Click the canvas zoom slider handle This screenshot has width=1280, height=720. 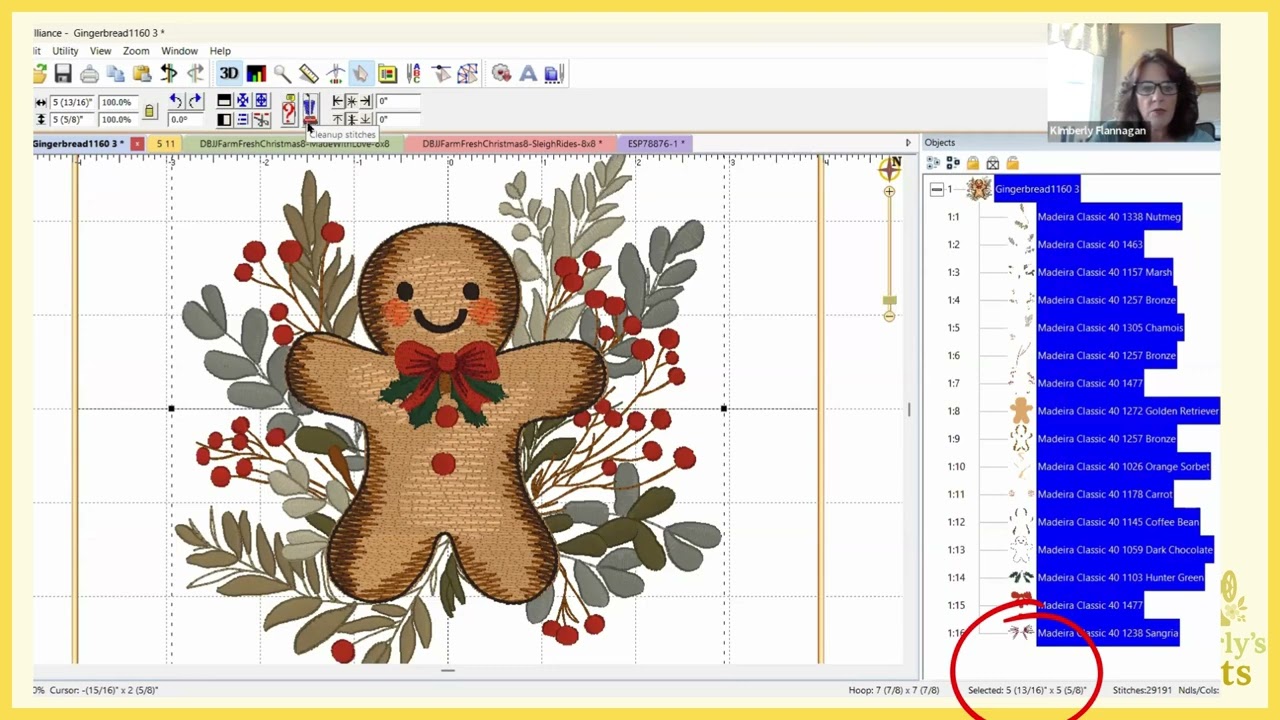click(889, 300)
